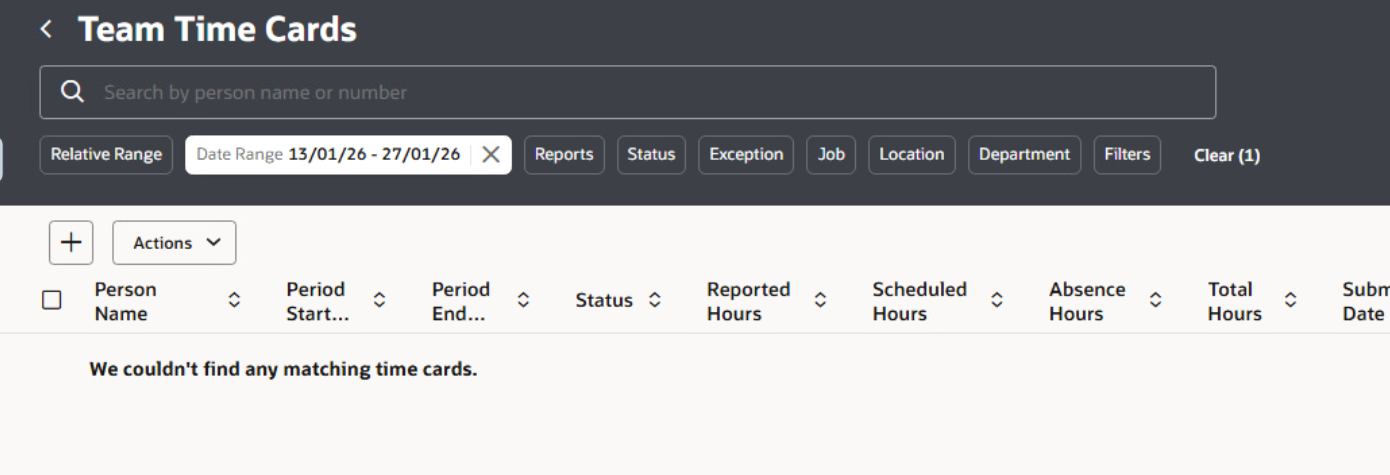Image resolution: width=1390 pixels, height=475 pixels.
Task: Focus the person name or number search field
Action: (x=628, y=92)
